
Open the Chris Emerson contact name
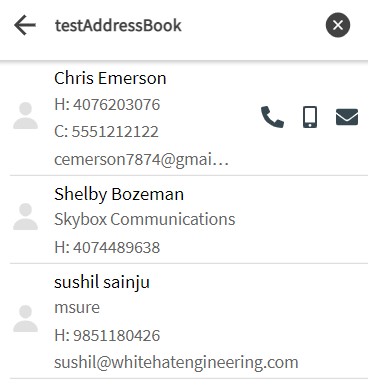pyautogui.click(x=110, y=78)
